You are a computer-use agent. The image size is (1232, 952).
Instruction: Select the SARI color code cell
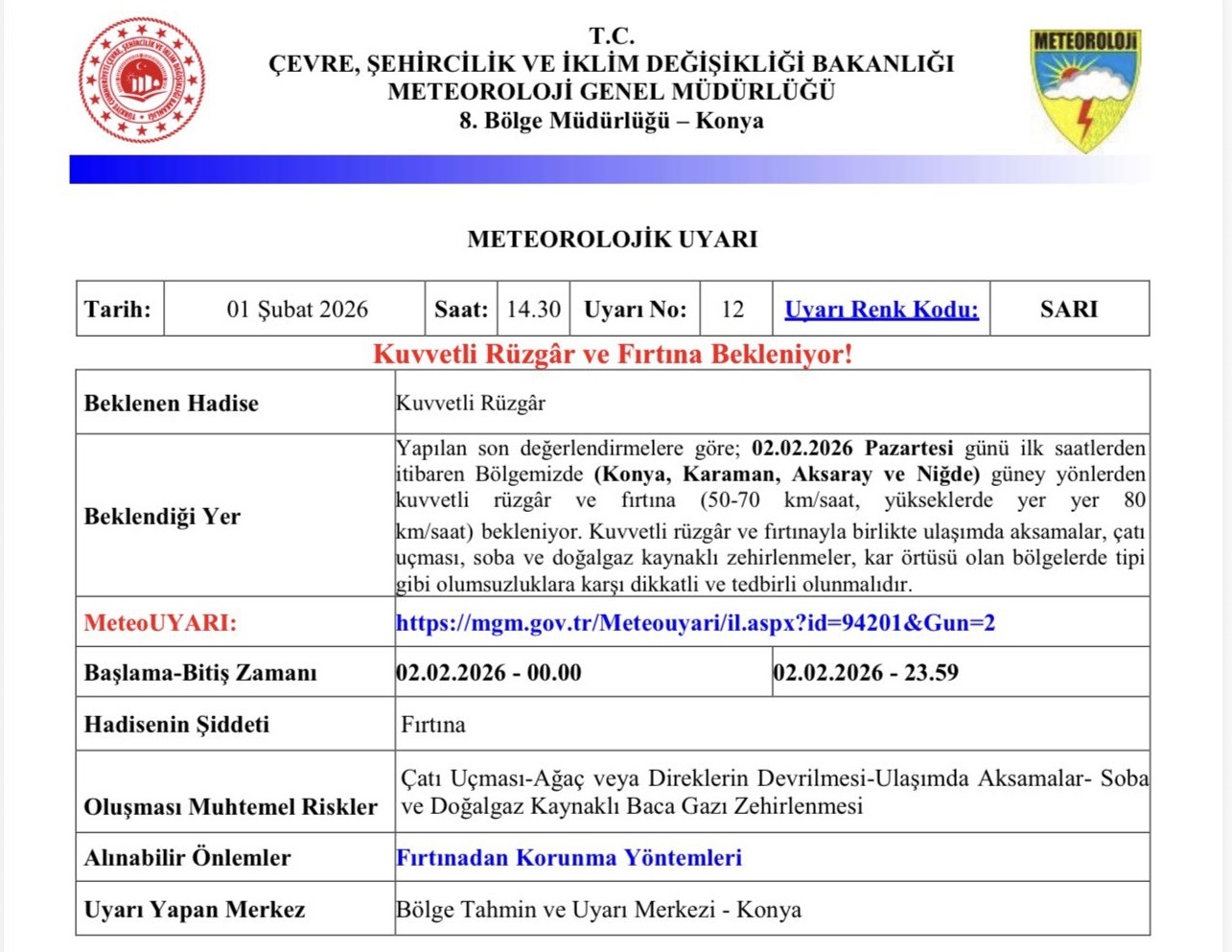click(1068, 310)
